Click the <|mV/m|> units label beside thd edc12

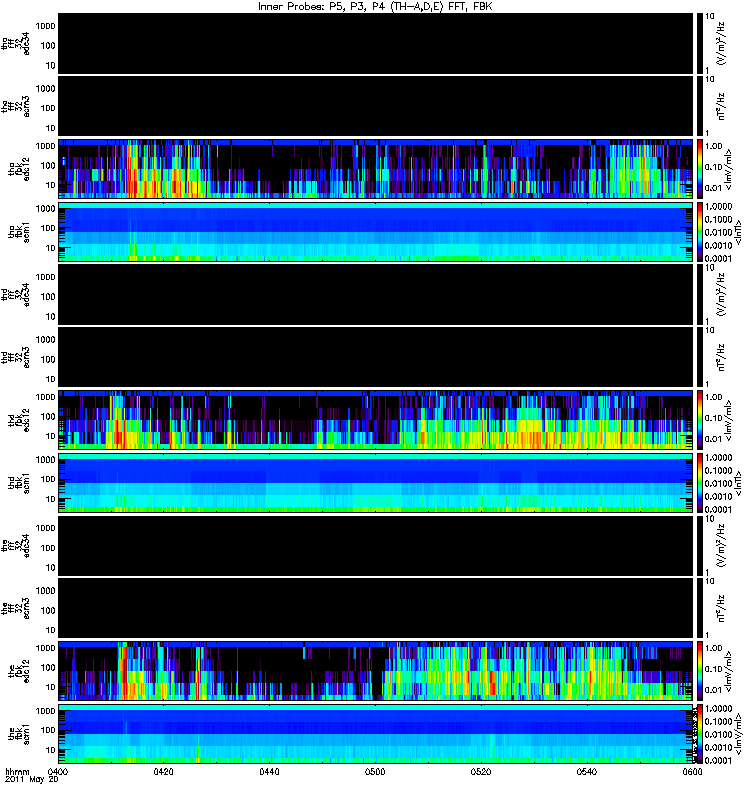(x=729, y=420)
